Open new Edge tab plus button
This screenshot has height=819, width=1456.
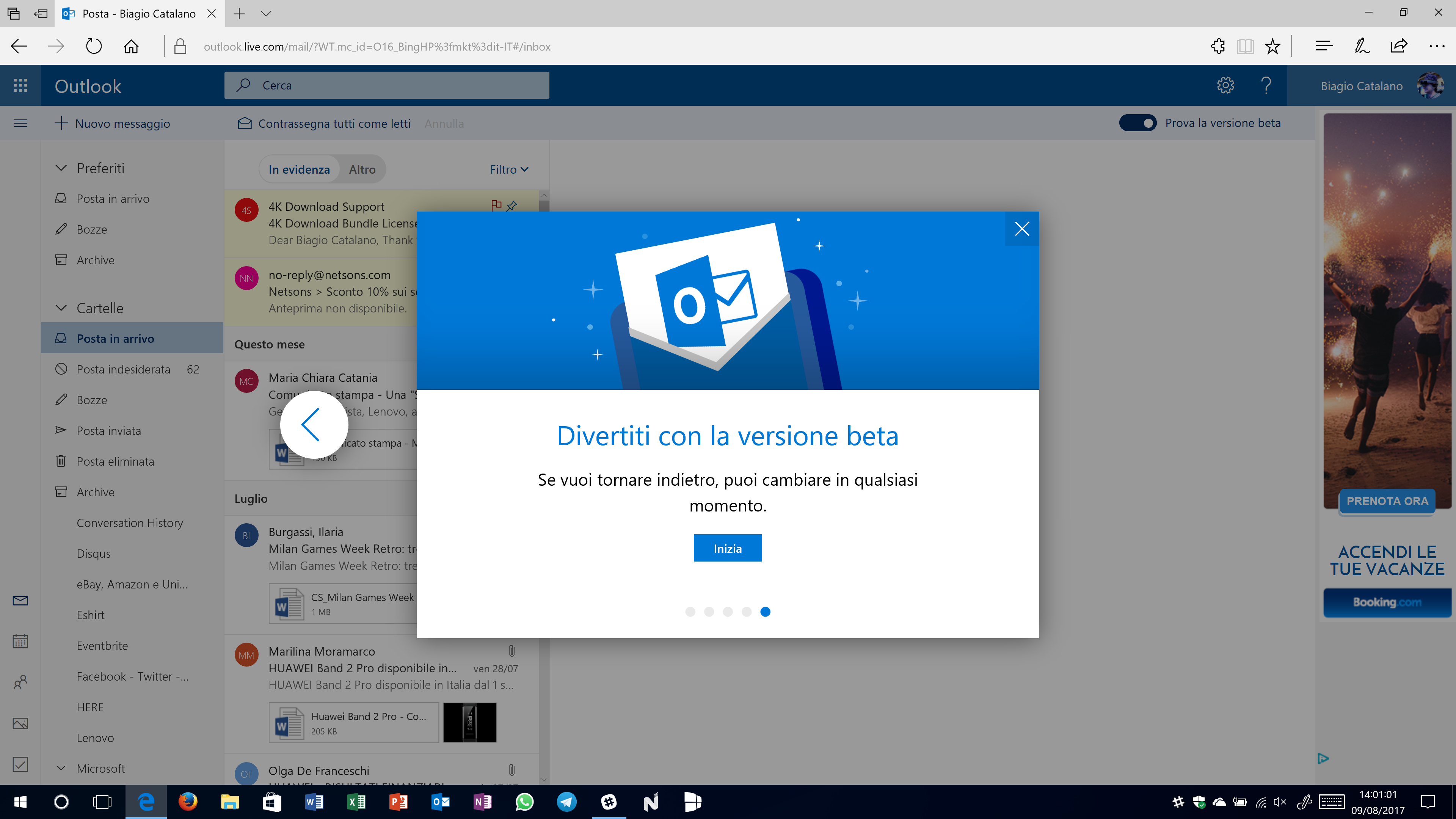[239, 14]
